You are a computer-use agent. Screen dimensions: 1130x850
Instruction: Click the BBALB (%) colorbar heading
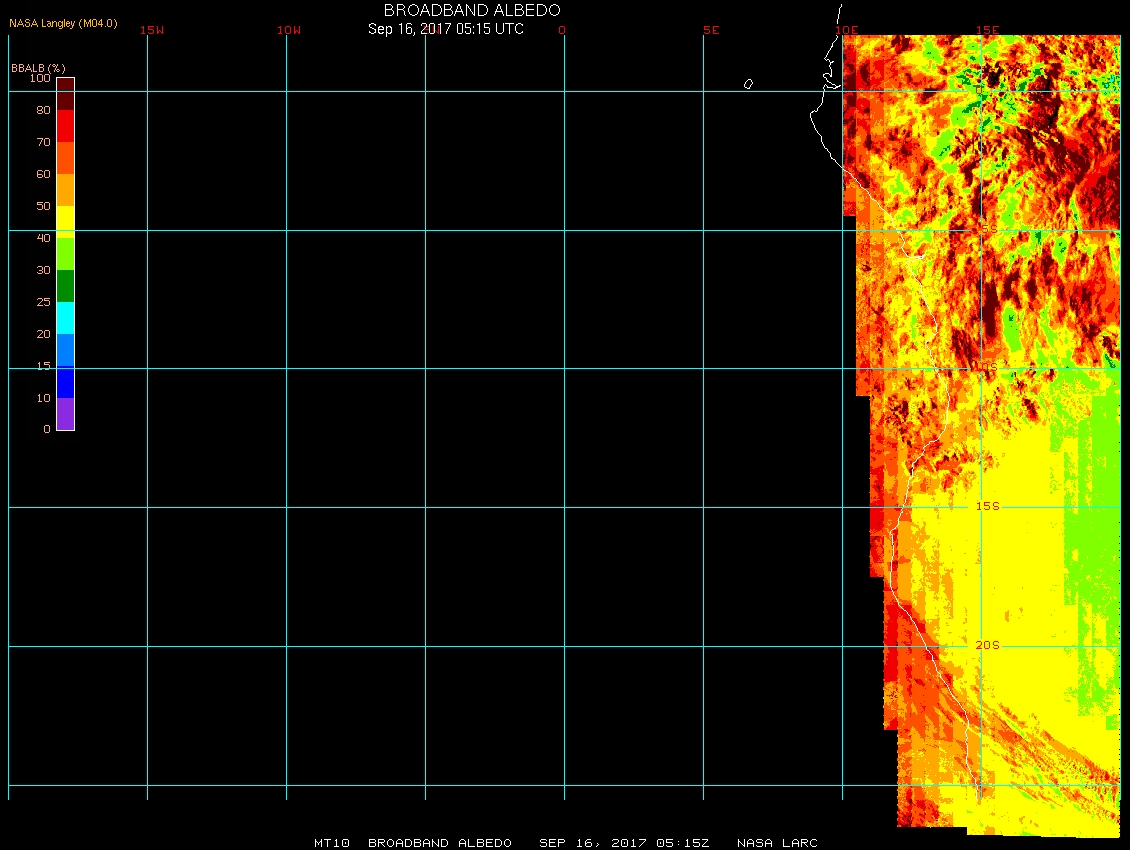point(38,67)
